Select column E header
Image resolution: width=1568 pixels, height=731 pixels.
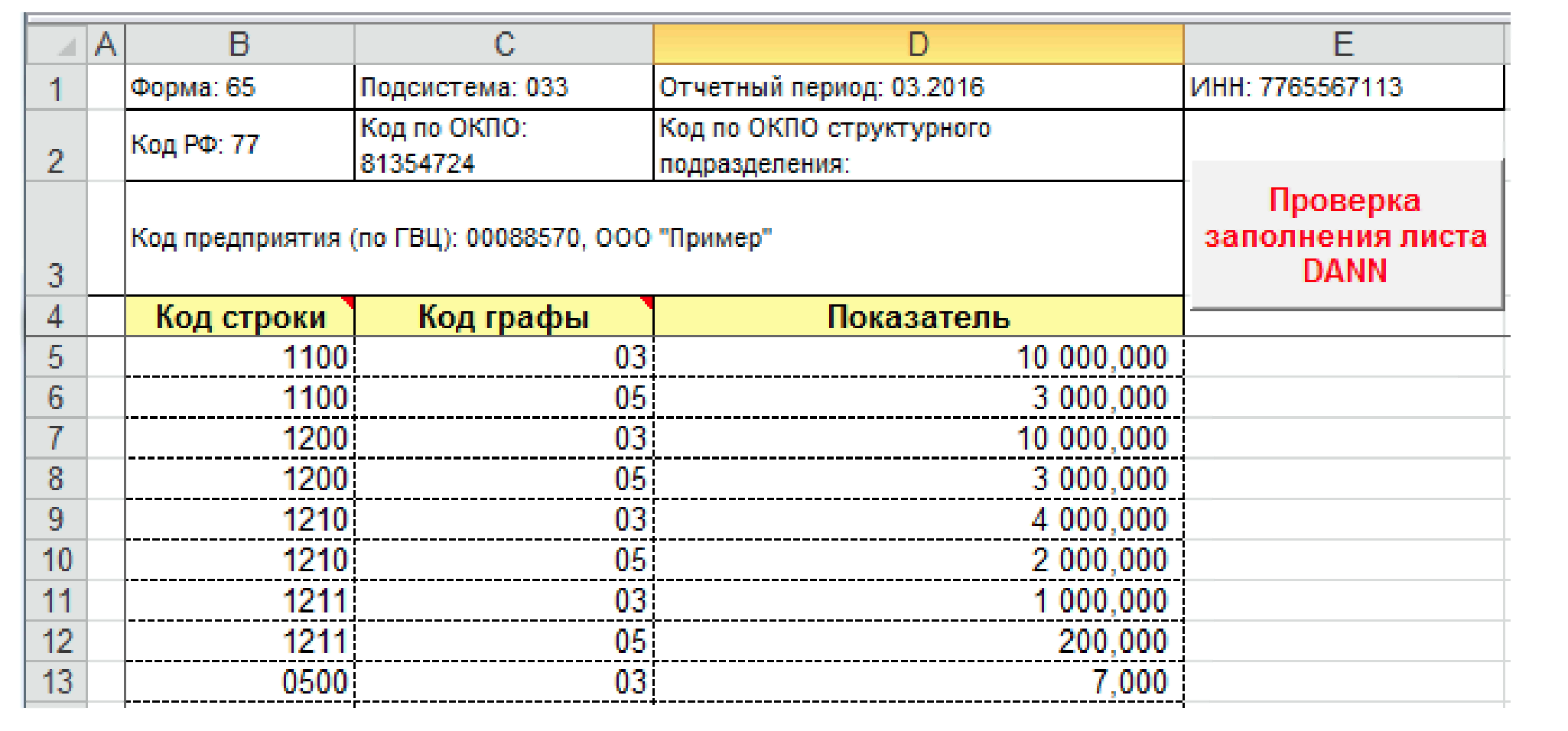[1343, 45]
